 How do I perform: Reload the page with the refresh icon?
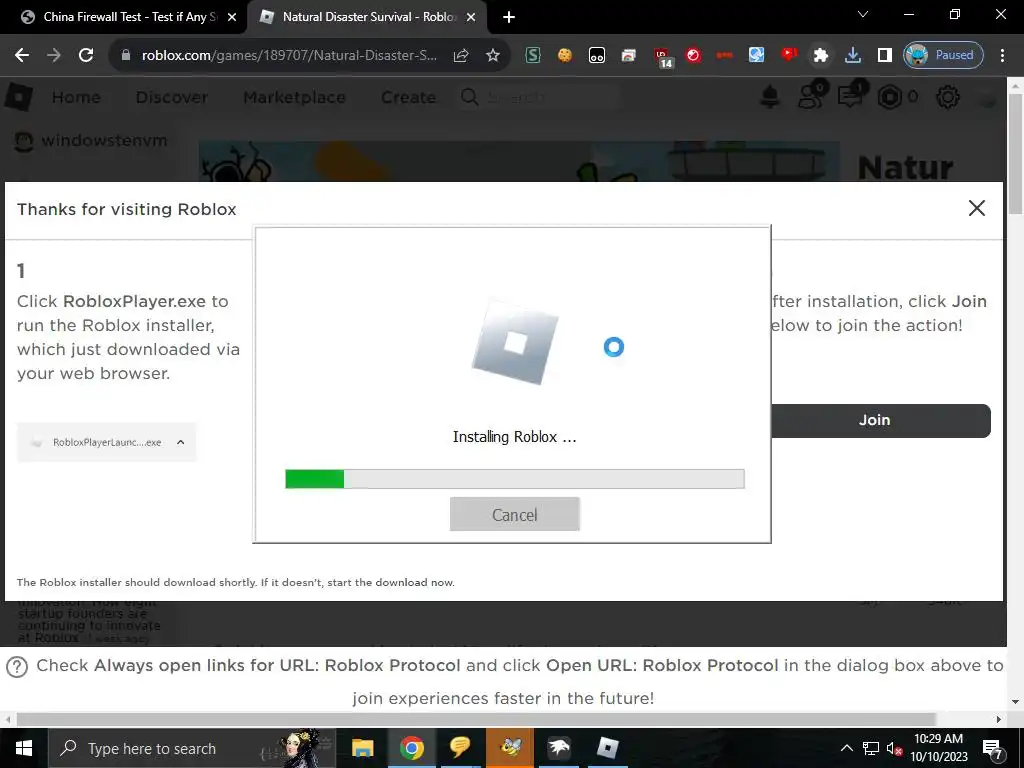(x=86, y=56)
